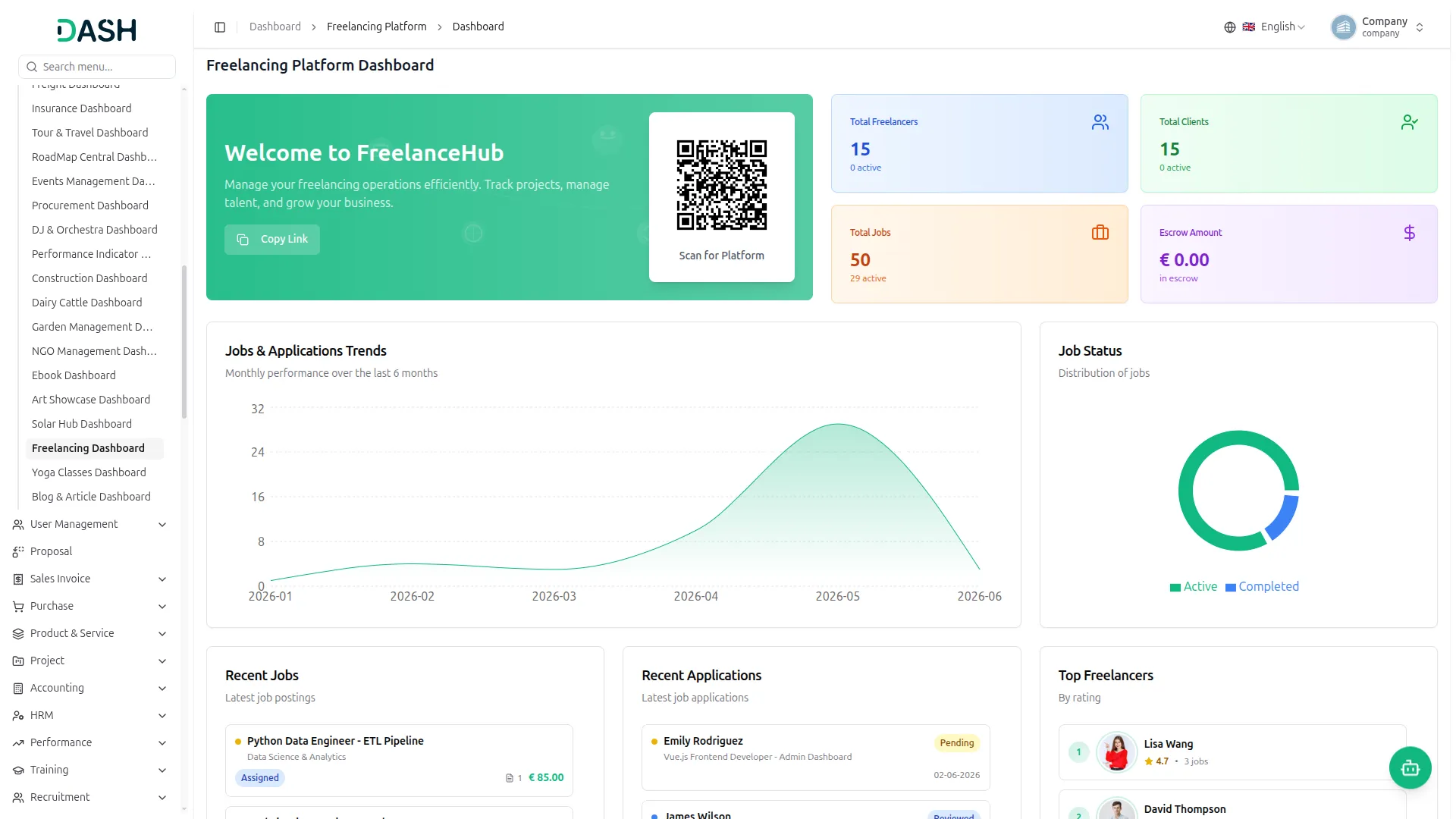This screenshot has width=1456, height=819.
Task: Expand the User Management menu
Action: [x=91, y=525]
